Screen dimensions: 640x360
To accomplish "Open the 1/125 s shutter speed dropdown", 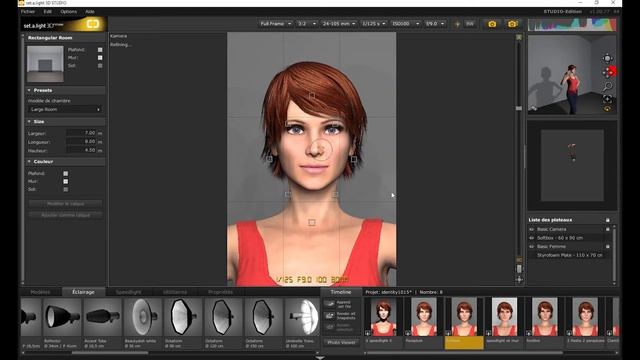I will [373, 24].
